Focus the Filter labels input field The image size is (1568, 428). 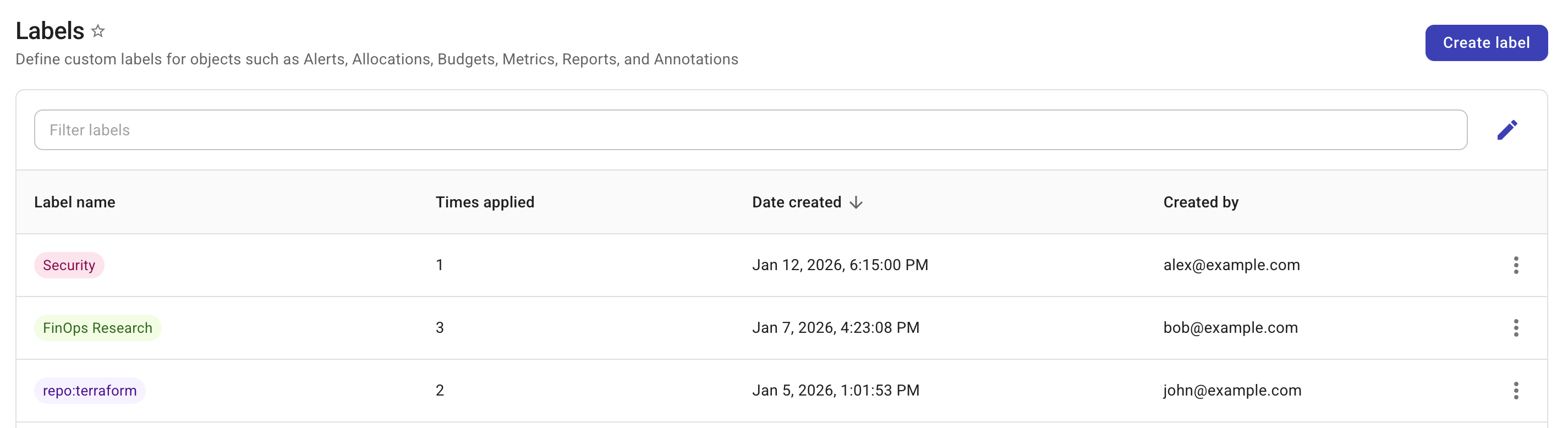click(750, 130)
